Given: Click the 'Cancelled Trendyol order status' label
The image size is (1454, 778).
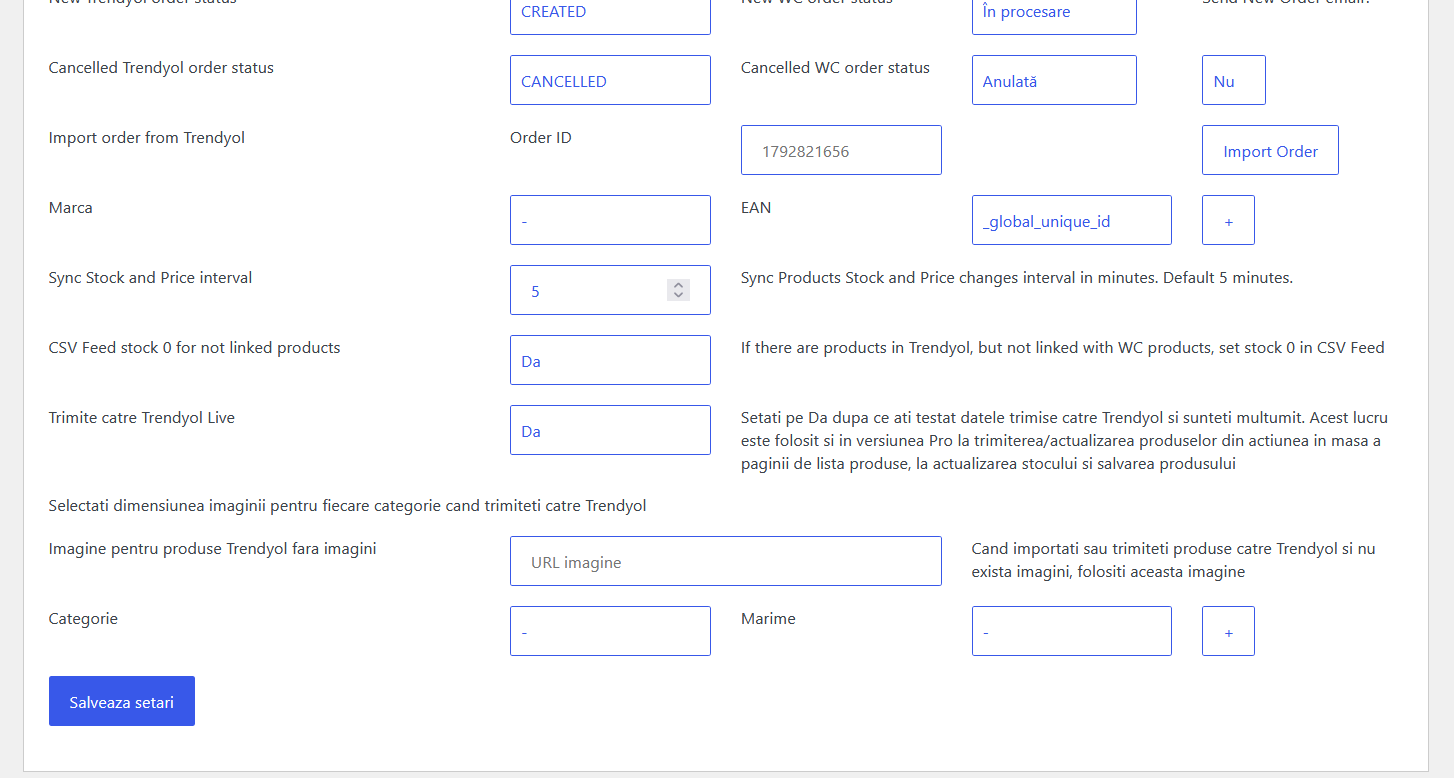Looking at the screenshot, I should click(x=161, y=68).
